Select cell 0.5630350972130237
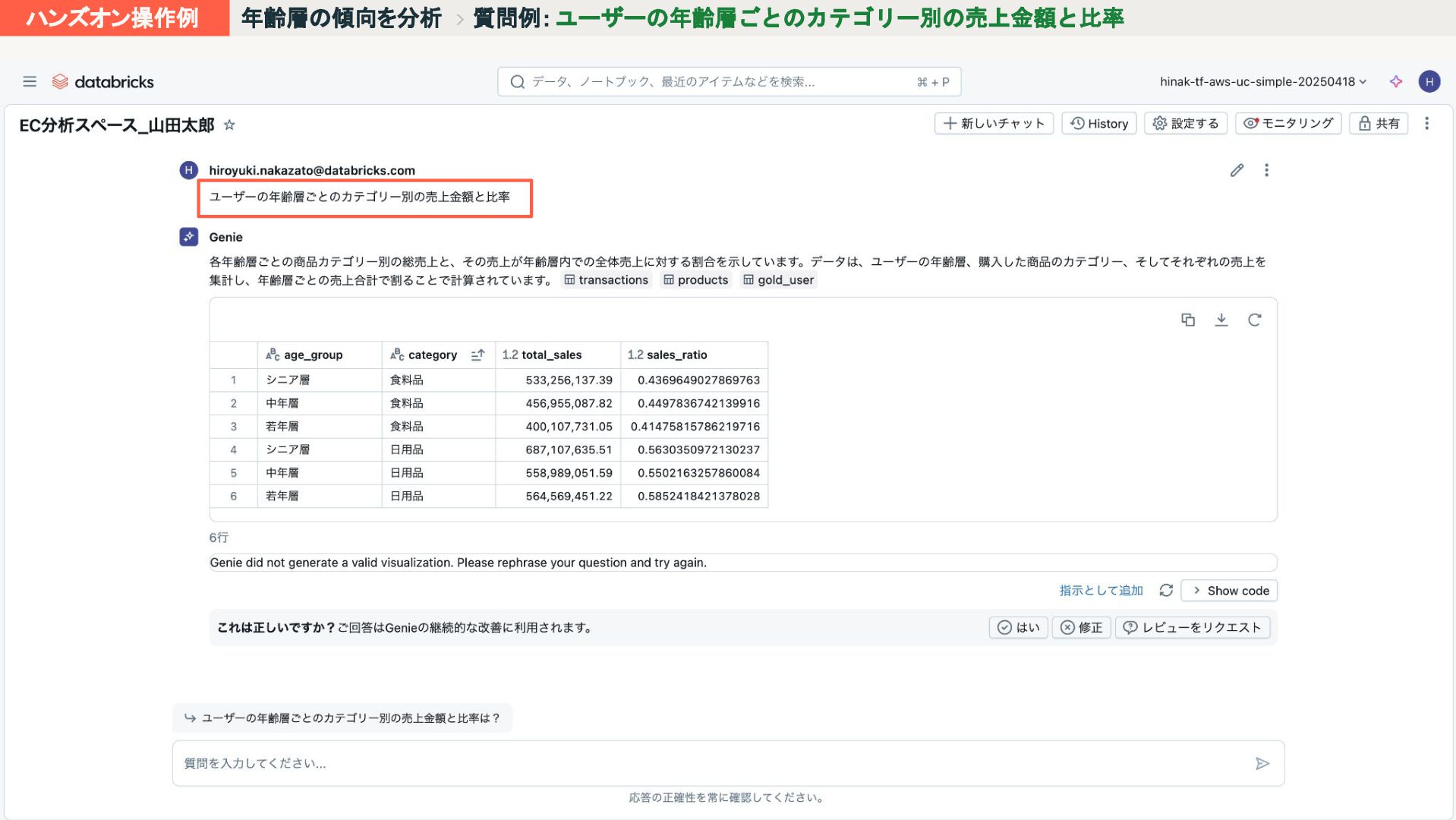This screenshot has height=820, width=1456. tap(694, 449)
